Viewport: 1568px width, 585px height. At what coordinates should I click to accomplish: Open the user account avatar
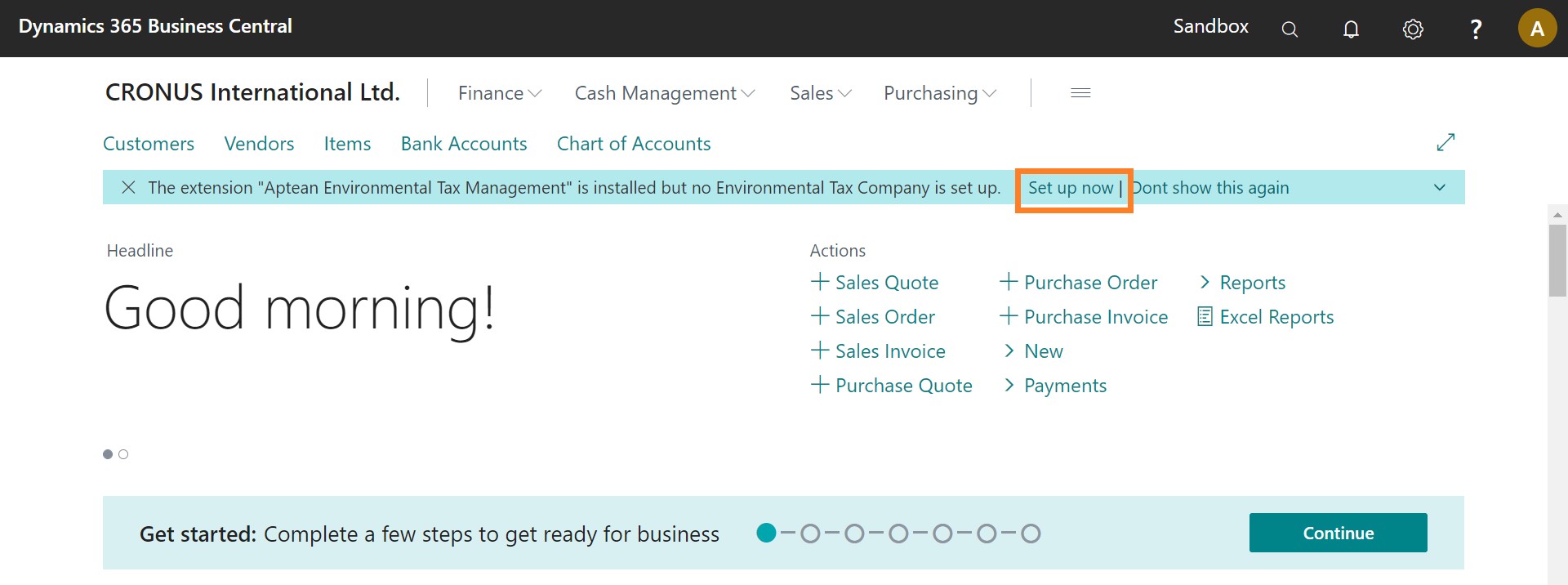1537,29
